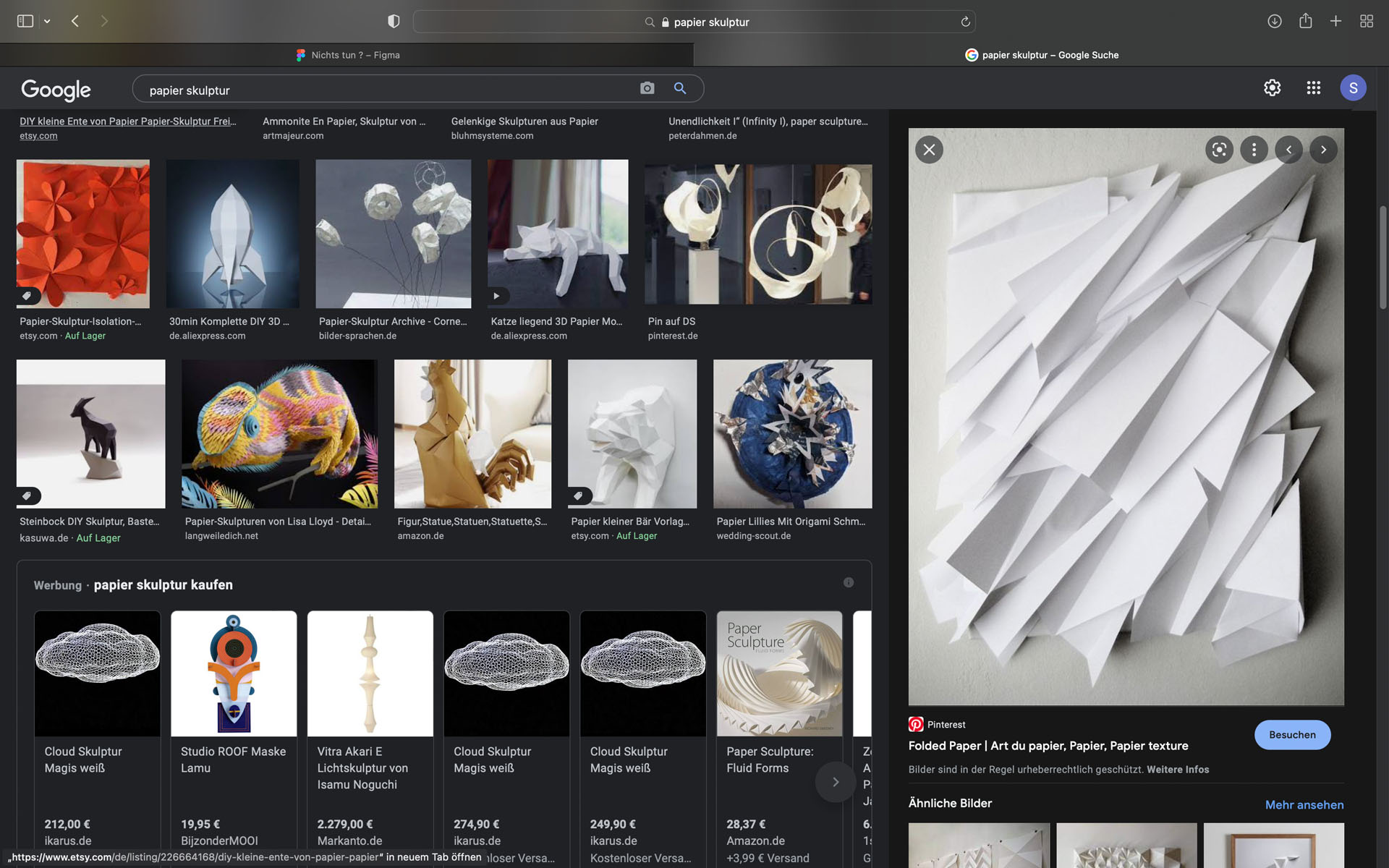Open the Google account avatar 'S'
Viewport: 1389px width, 868px height.
coord(1353,88)
